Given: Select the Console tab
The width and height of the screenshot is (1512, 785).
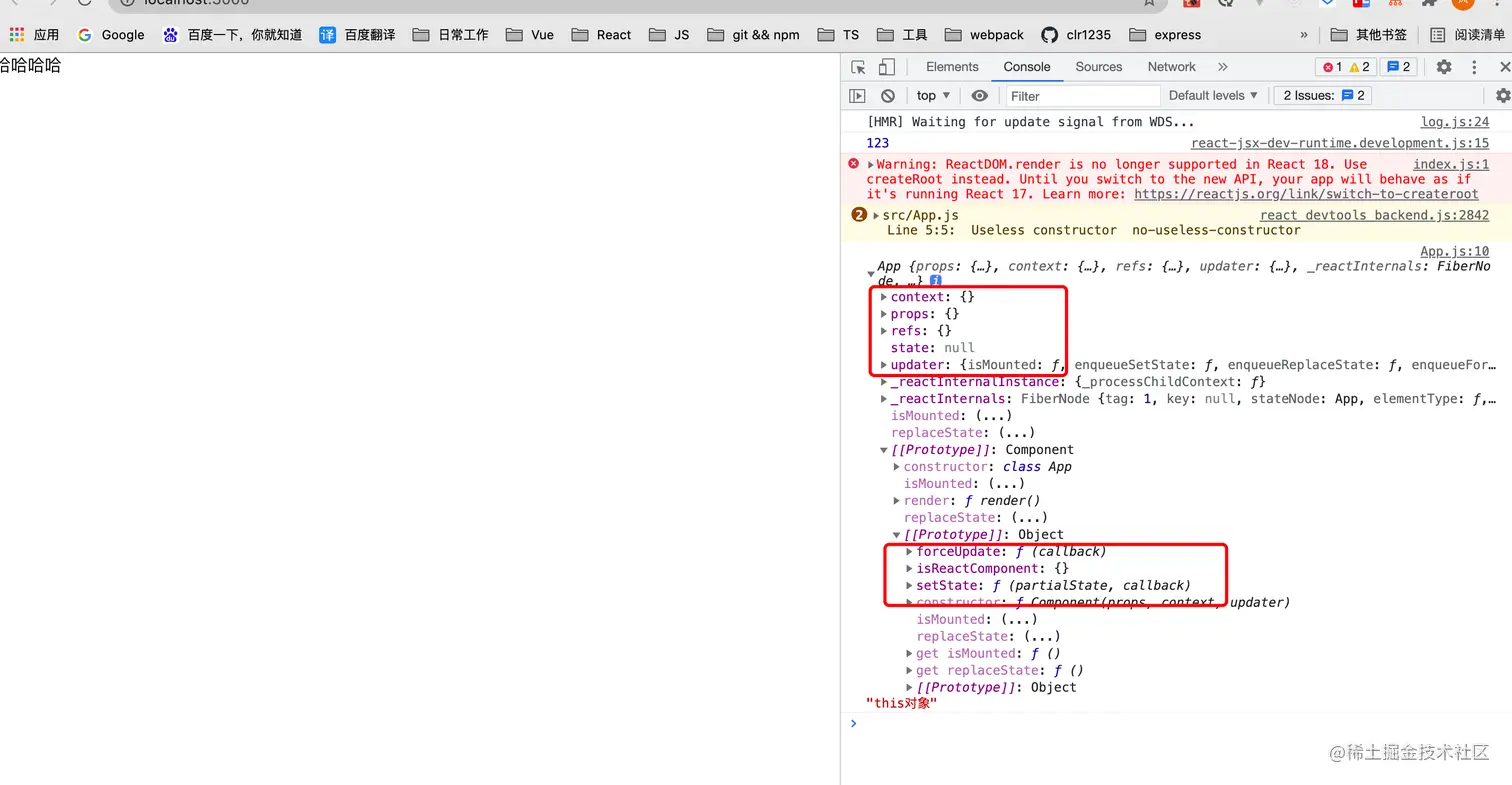Looking at the screenshot, I should pos(1027,67).
